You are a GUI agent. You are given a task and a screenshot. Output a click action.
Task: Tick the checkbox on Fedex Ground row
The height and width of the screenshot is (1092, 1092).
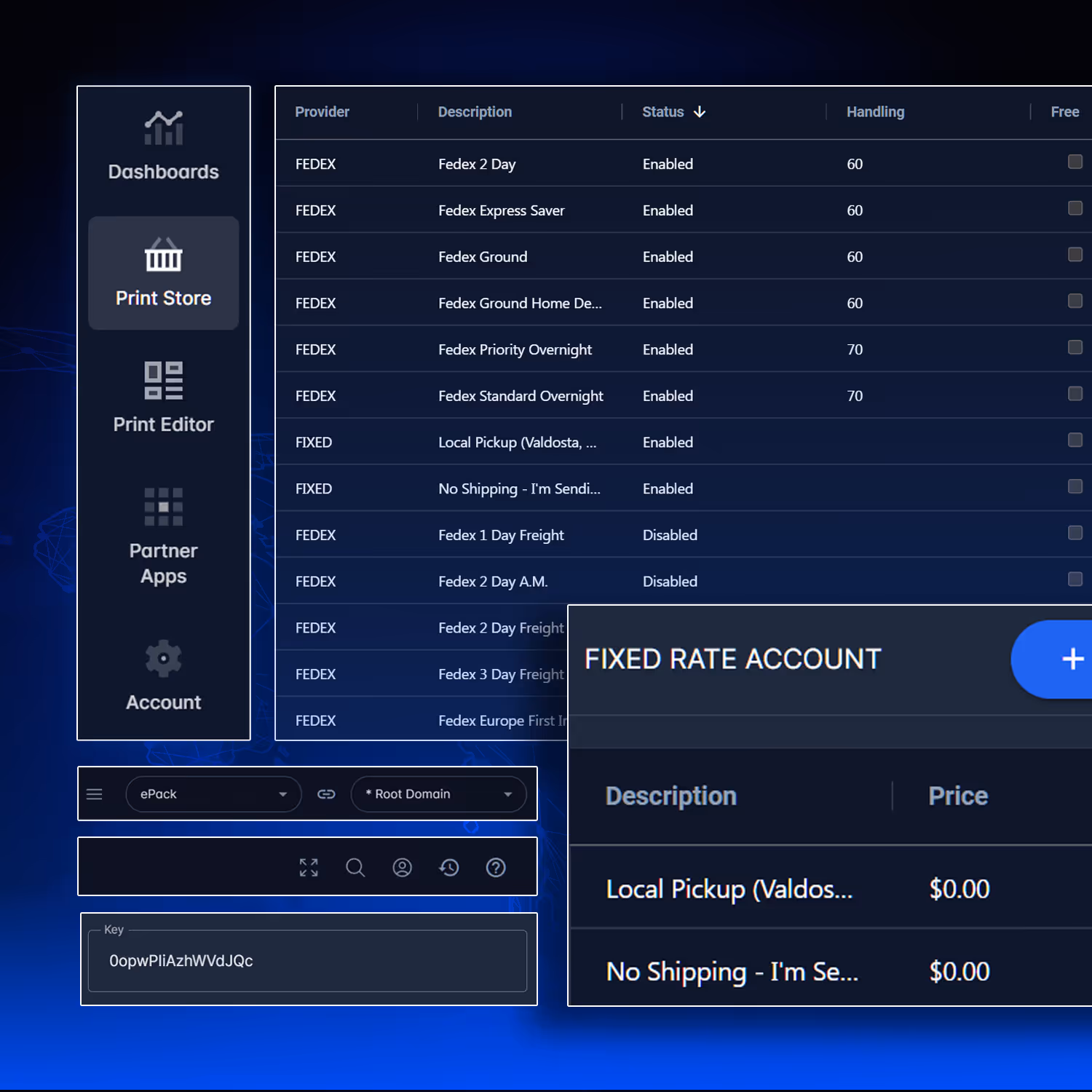(1075, 254)
